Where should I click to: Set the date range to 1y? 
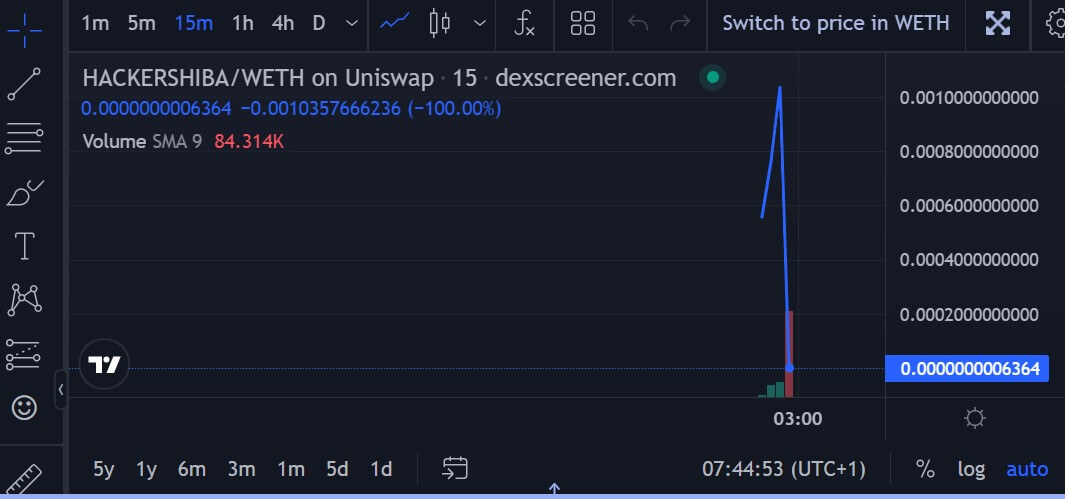[147, 469]
